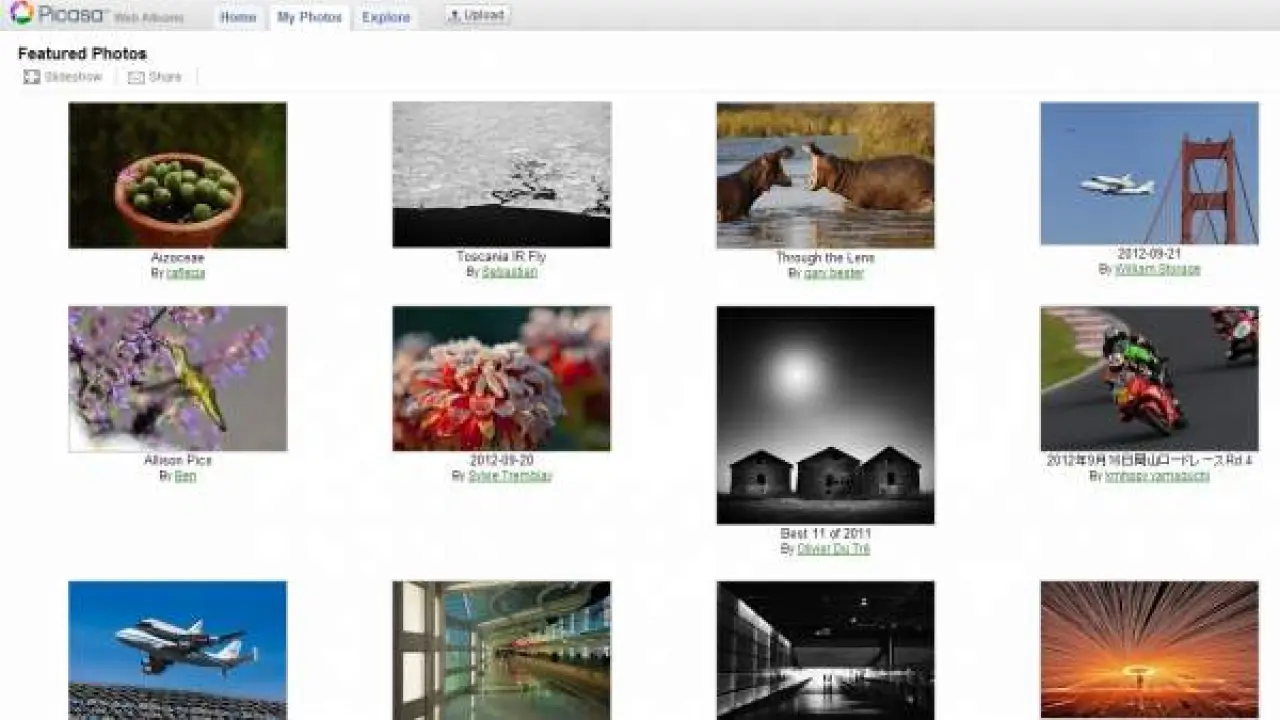Open the Toscania IR Fly thumbnail
The image size is (1280, 720).
tap(501, 175)
